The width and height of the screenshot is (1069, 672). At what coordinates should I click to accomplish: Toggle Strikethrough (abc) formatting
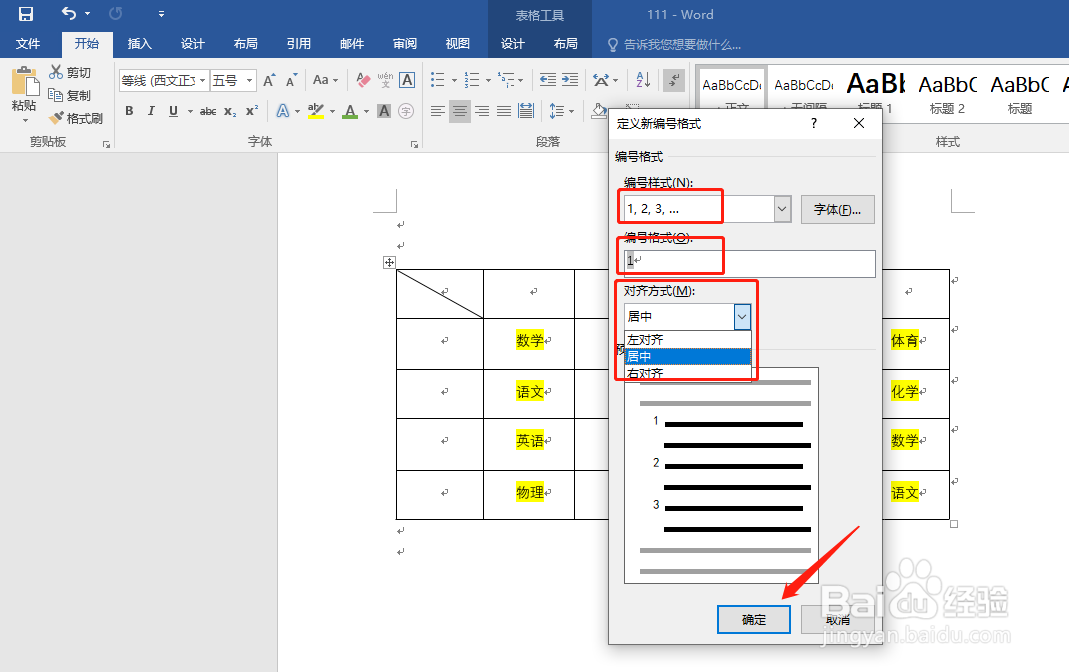click(x=208, y=110)
